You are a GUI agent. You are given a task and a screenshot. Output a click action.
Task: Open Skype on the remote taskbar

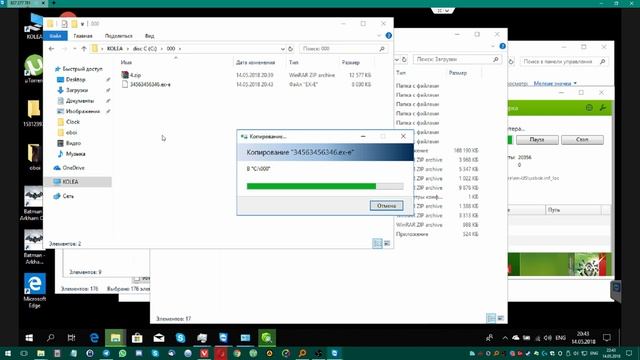(180, 338)
